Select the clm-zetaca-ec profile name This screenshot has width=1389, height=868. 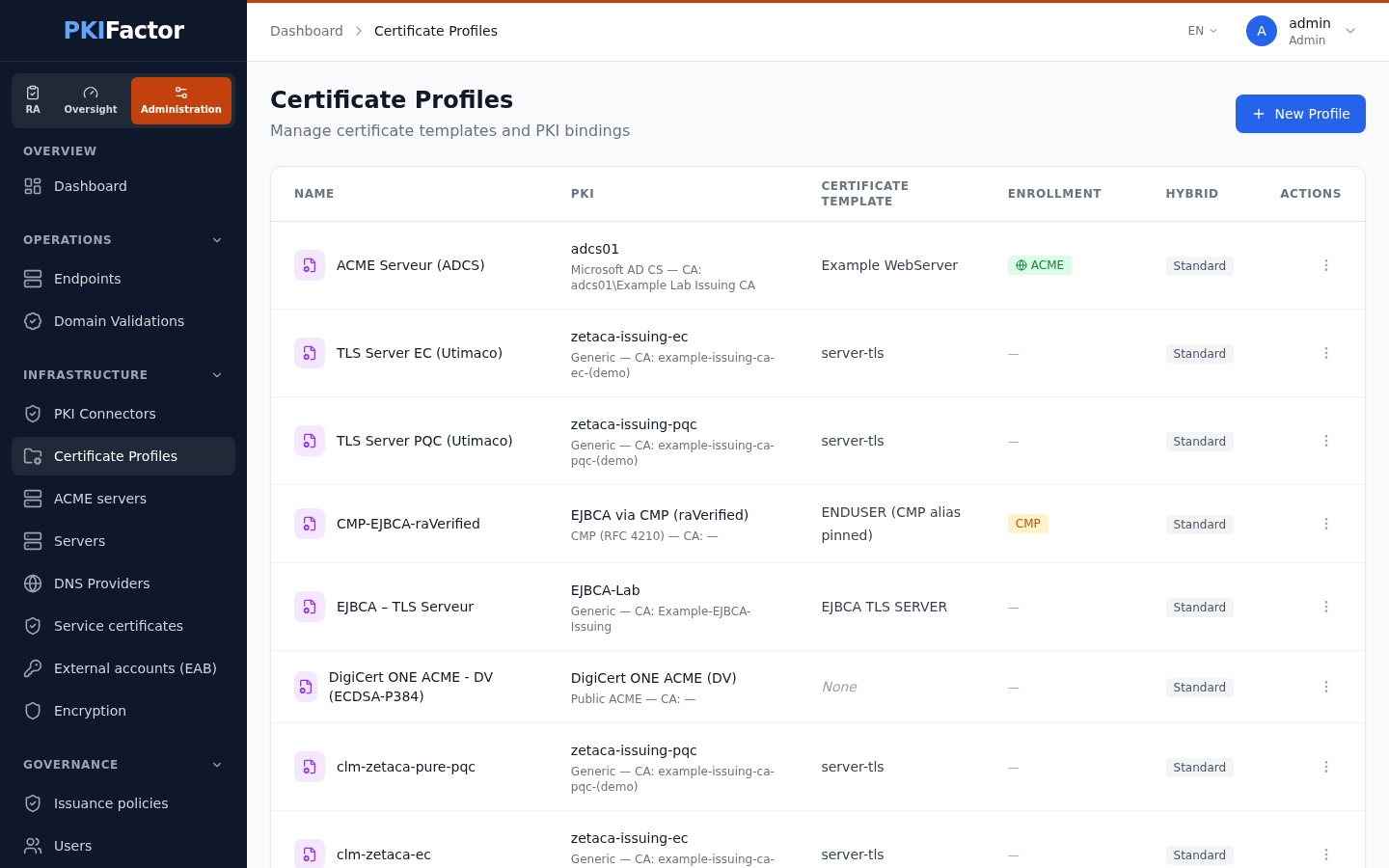pos(384,854)
